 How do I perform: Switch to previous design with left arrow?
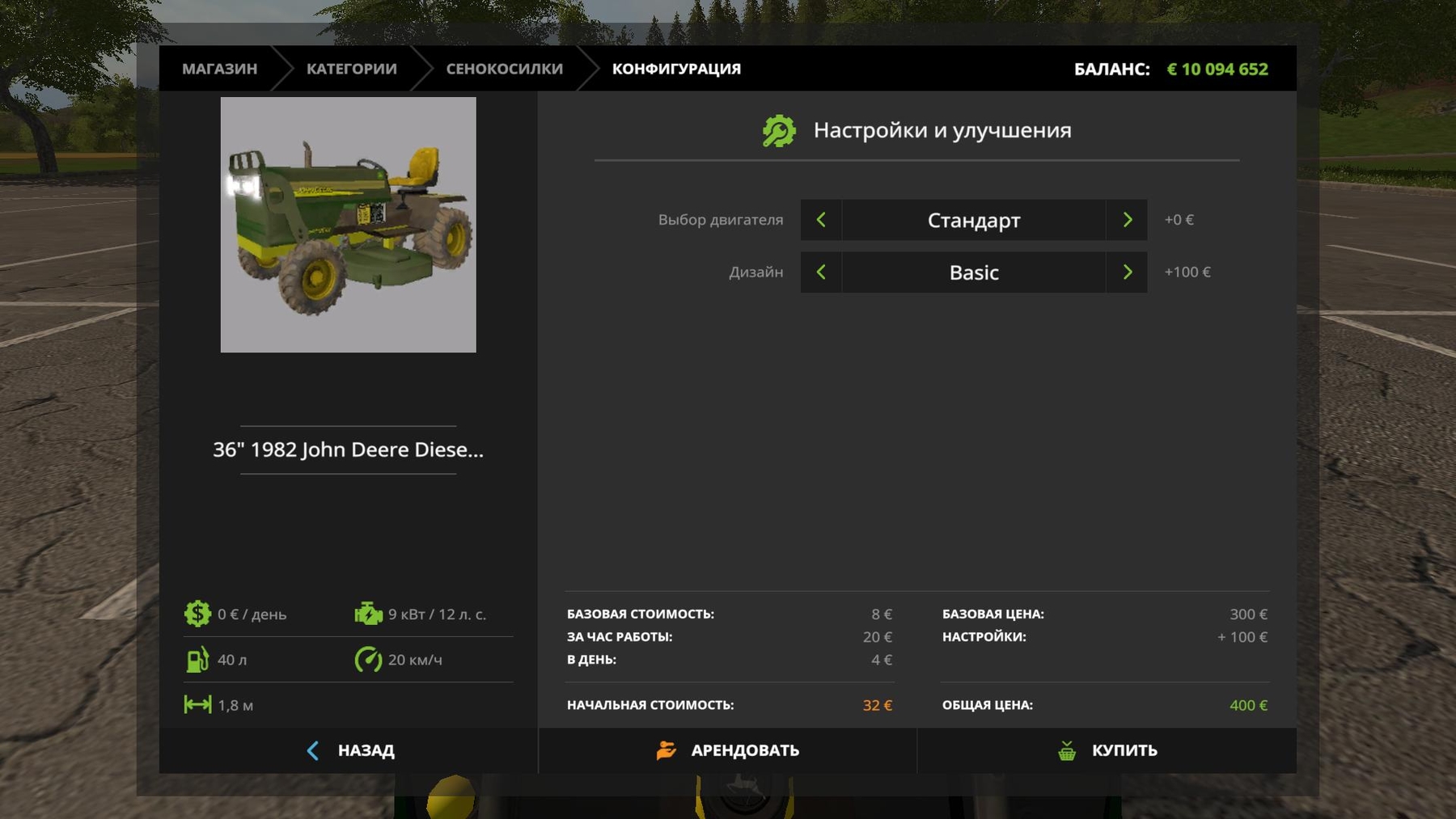[821, 272]
